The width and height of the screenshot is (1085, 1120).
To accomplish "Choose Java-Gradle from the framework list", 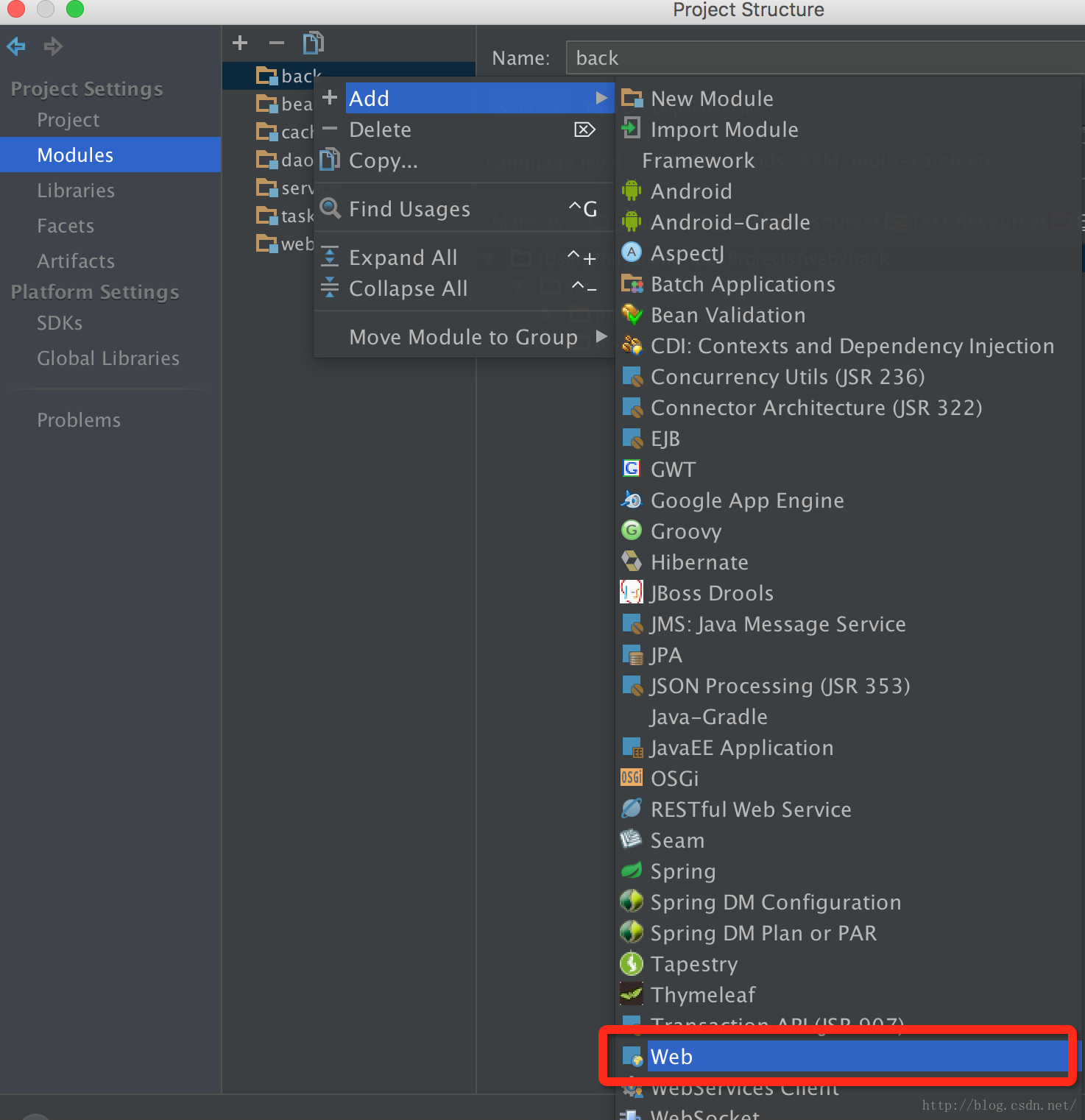I will coord(850,717).
